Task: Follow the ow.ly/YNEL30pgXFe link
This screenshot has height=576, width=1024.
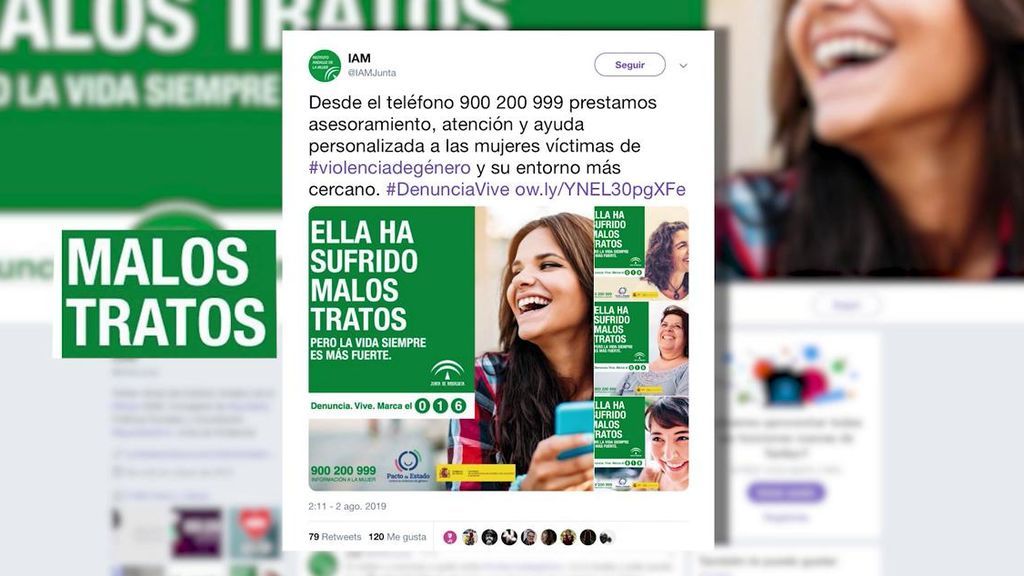Action: [x=600, y=189]
